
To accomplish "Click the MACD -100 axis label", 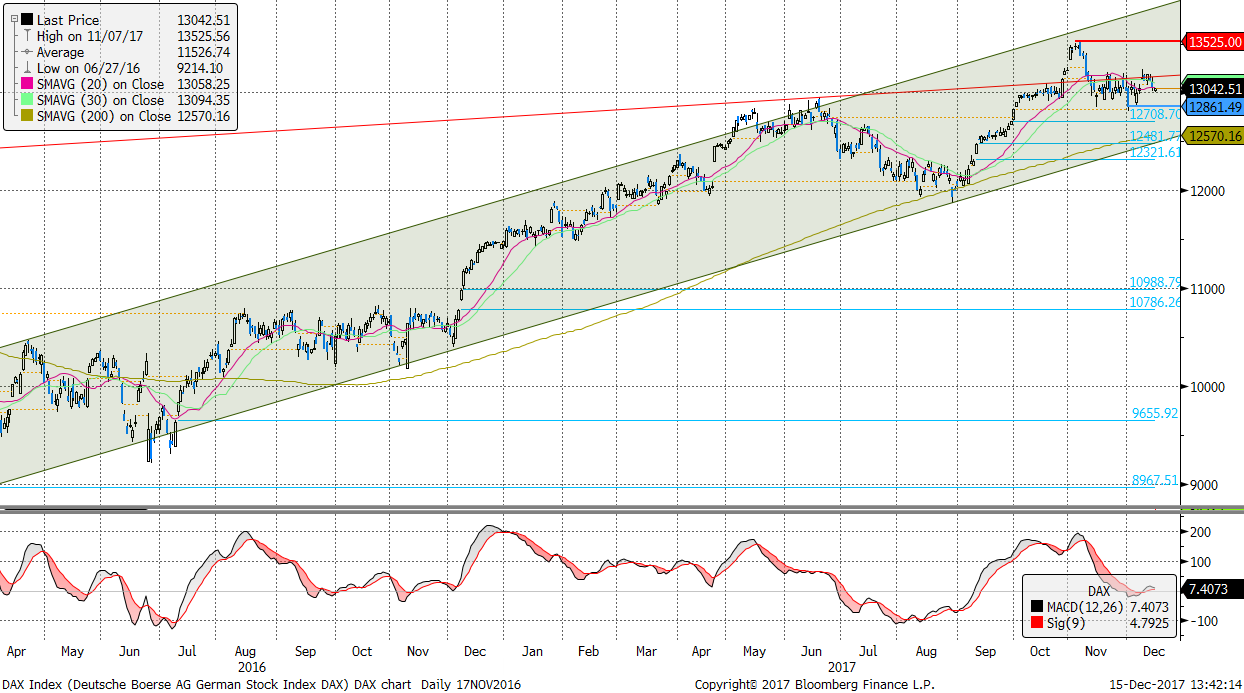I will [1202, 621].
